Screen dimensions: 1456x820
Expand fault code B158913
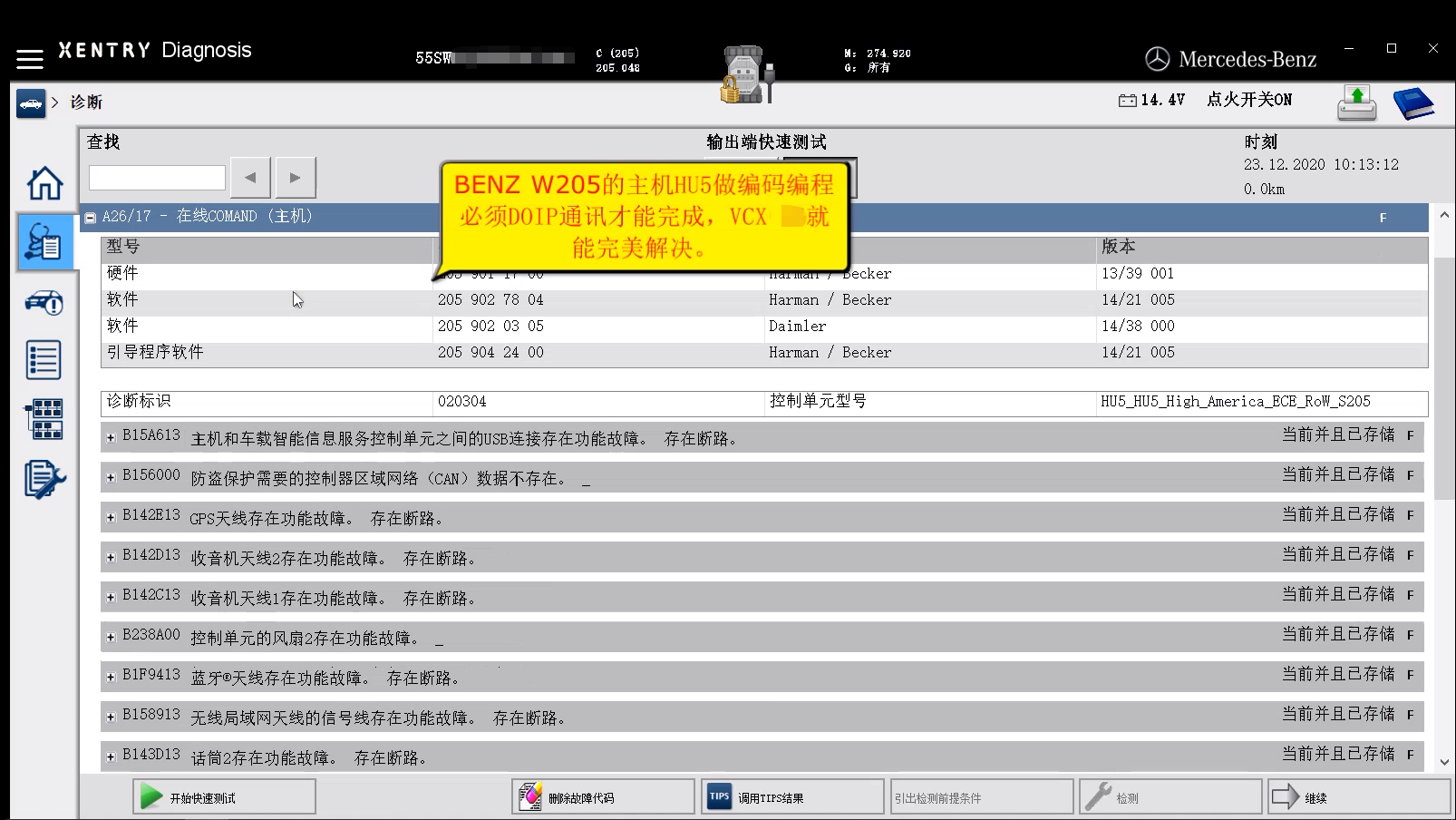pyautogui.click(x=111, y=717)
